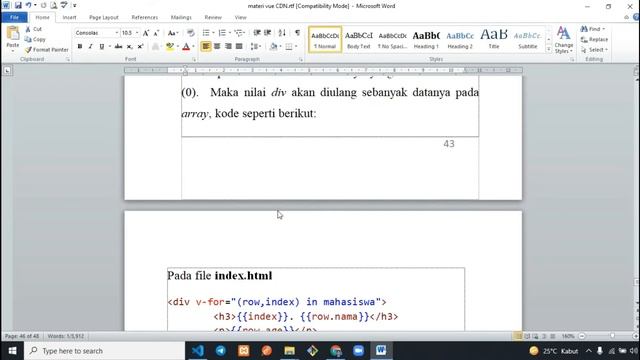
Task: Open File Explorer from the taskbar
Action: (x=289, y=351)
